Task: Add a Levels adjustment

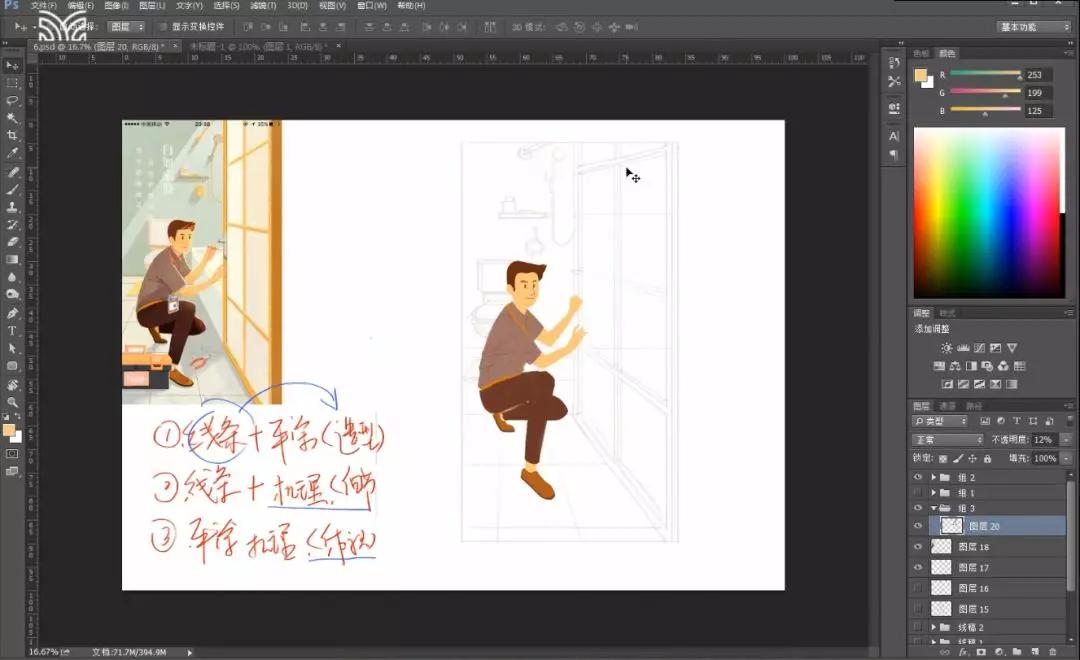Action: (x=963, y=348)
